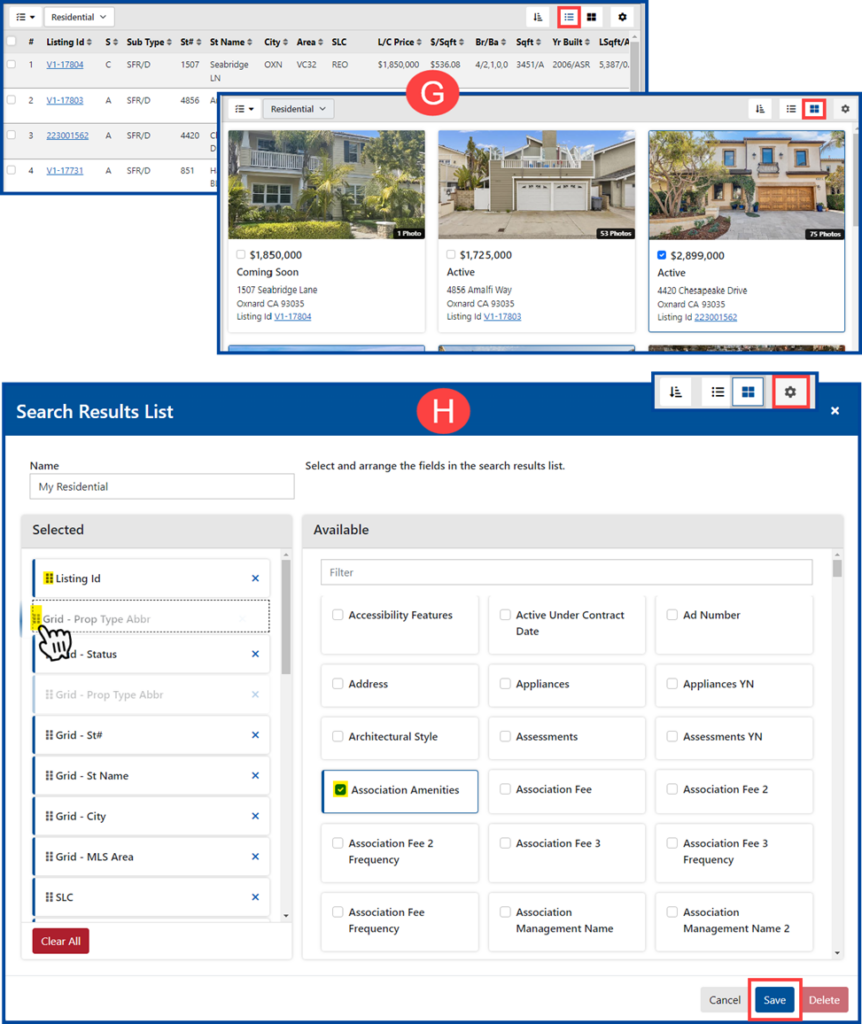This screenshot has width=862, height=1024.
Task: Select the grid view icon above Search Results List
Action: coord(748,392)
